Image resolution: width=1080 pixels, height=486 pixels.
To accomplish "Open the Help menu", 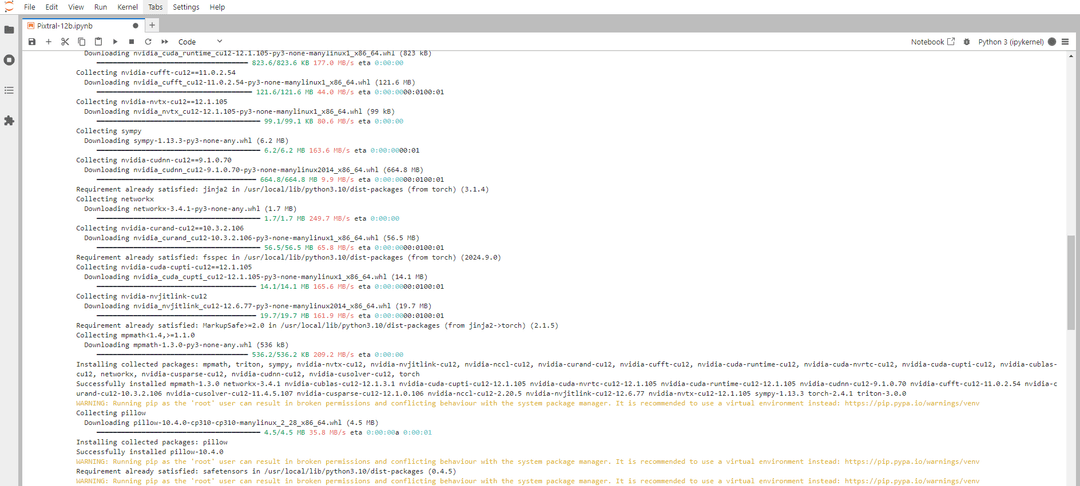I will click(217, 7).
